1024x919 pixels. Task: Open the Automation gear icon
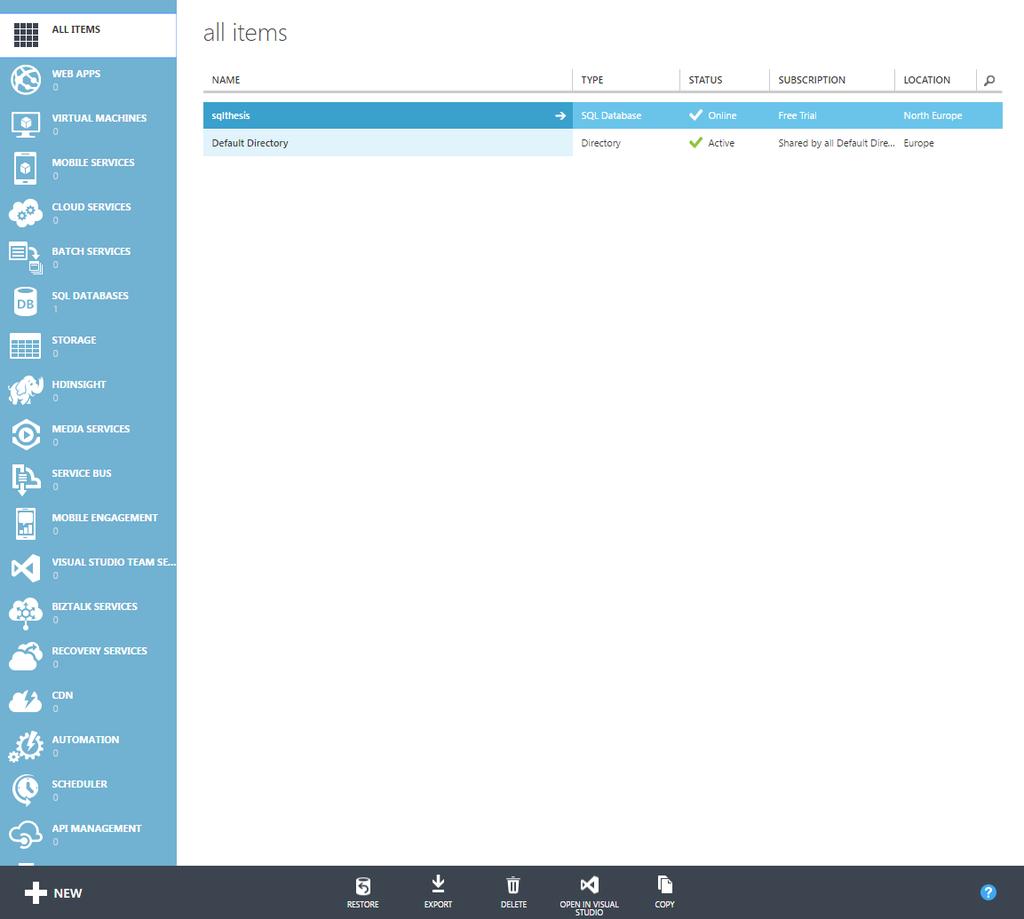coord(25,747)
